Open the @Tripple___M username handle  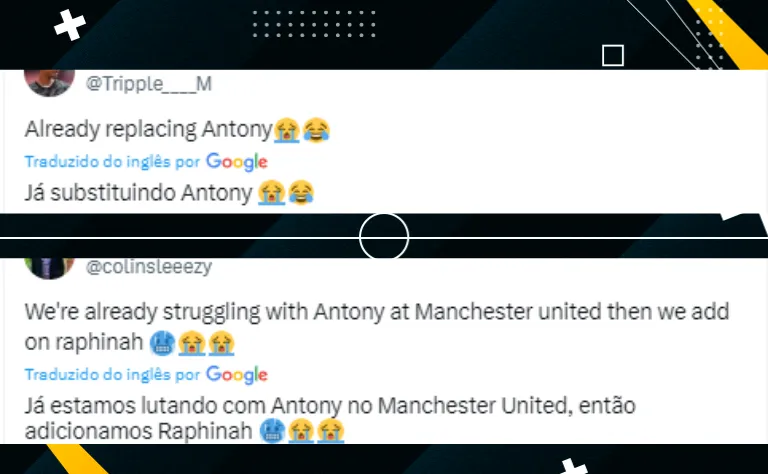coord(149,84)
